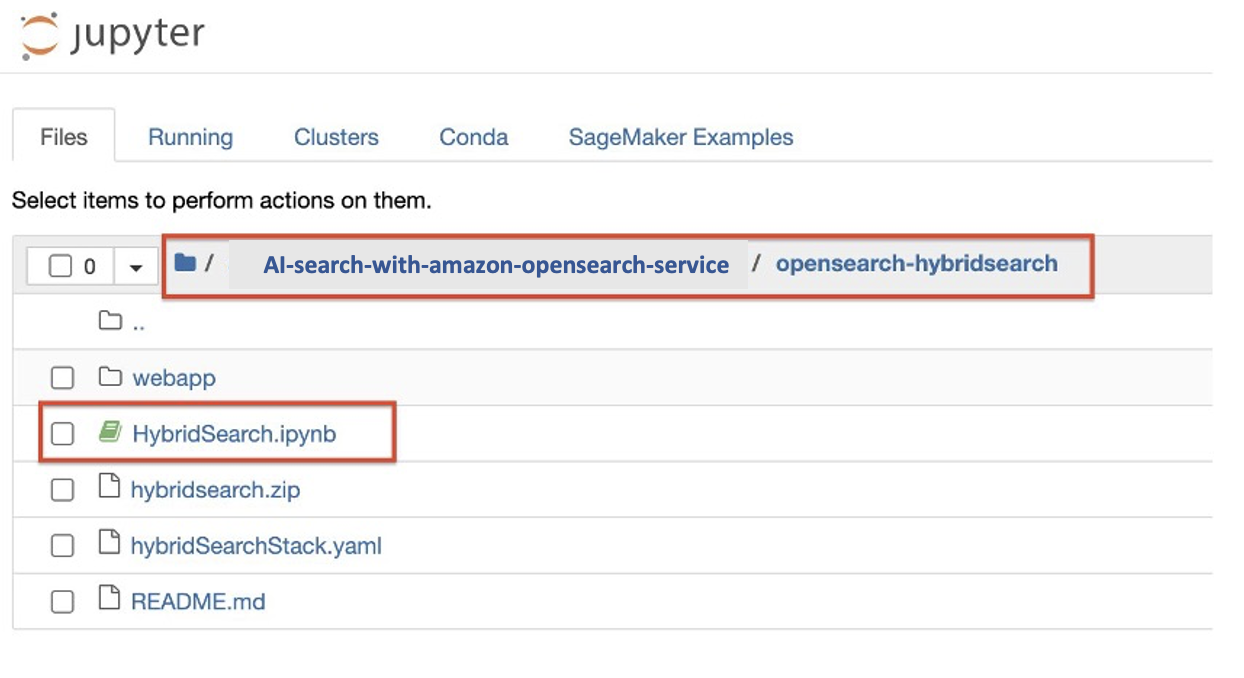Check the checkbox next to webapp
Screen dimensions: 1244x678
point(64,377)
